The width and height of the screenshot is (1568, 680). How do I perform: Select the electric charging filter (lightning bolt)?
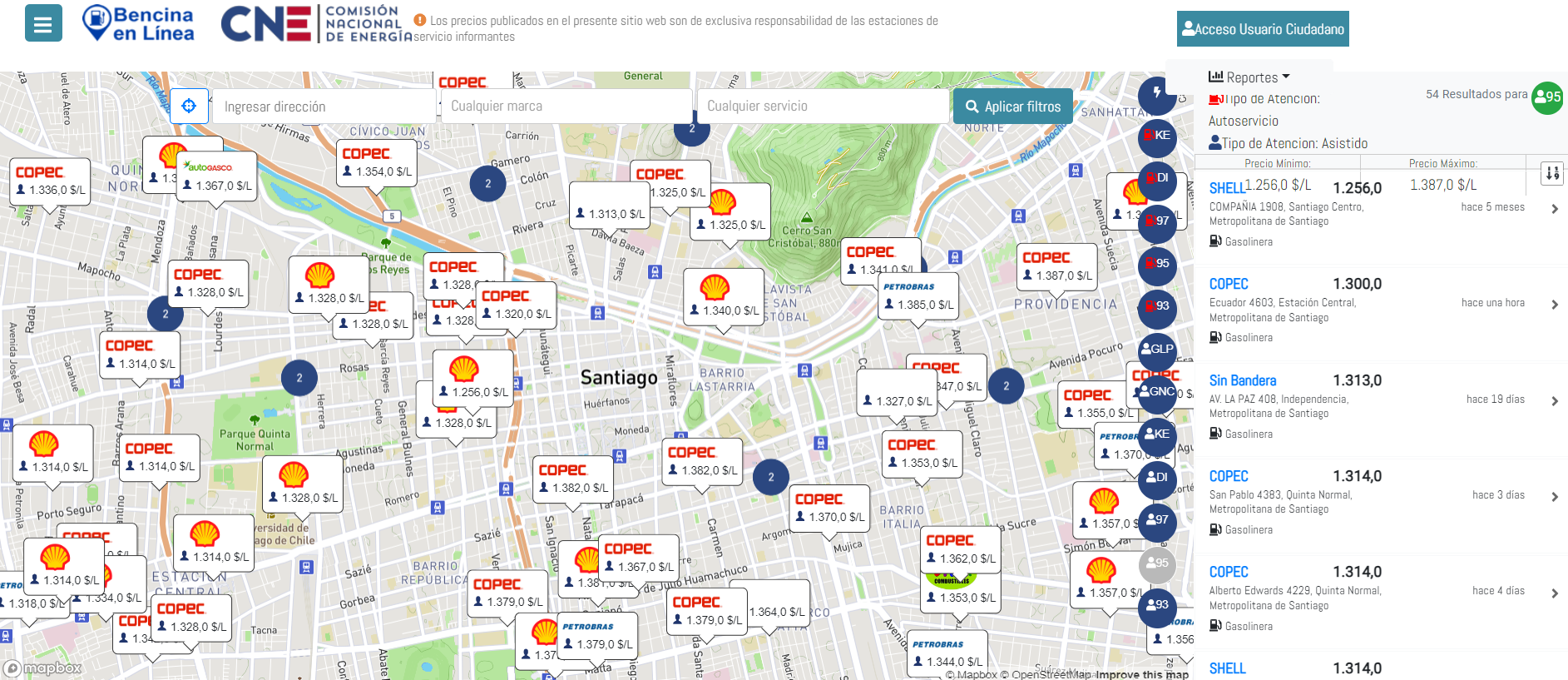1156,93
